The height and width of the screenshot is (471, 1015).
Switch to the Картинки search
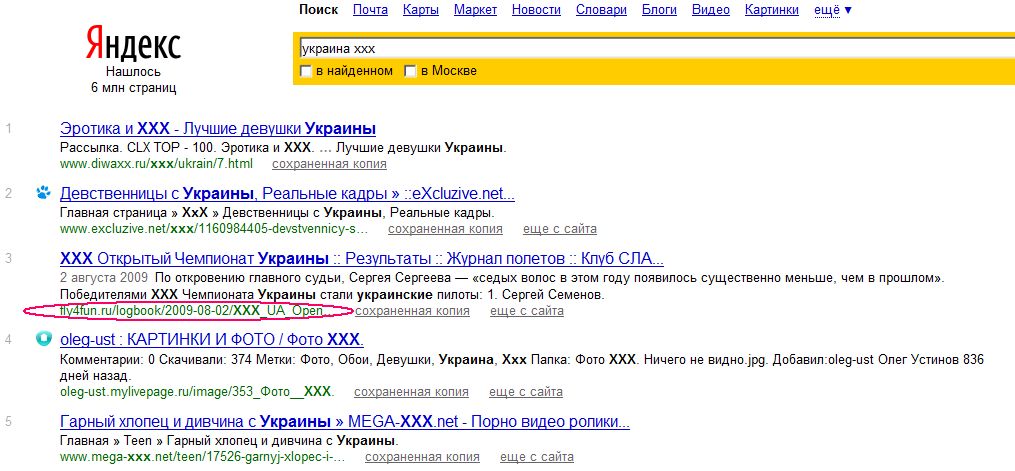771,10
